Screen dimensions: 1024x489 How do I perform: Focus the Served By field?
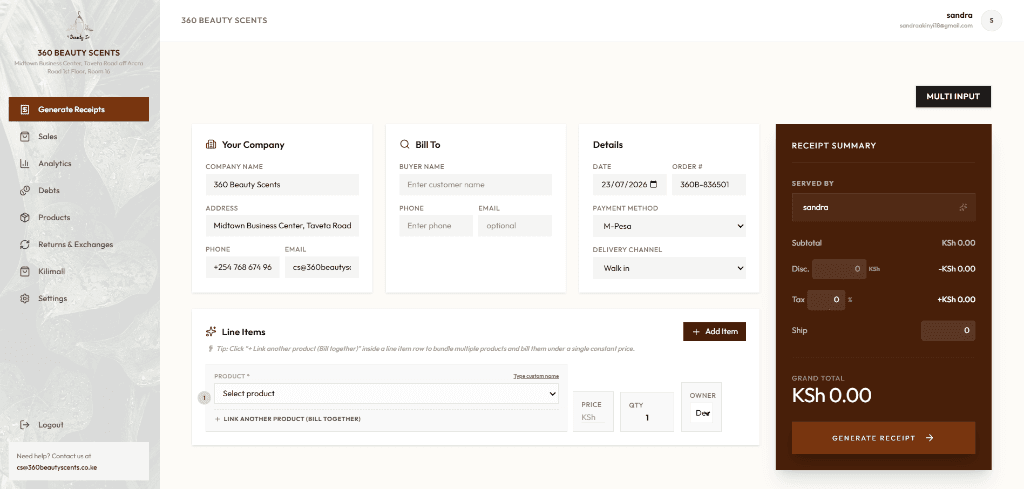[x=884, y=207]
